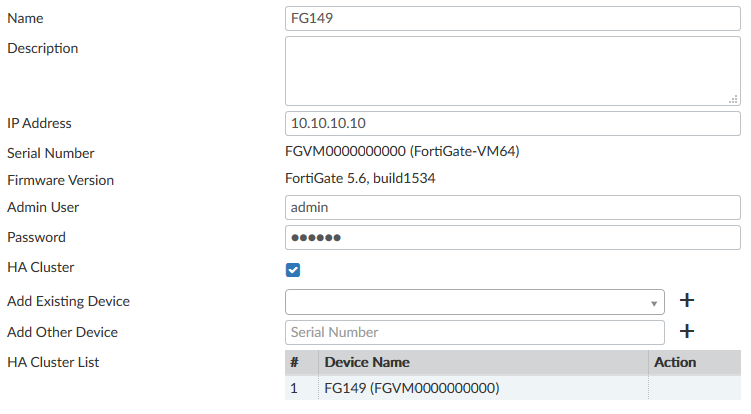Screen dimensions: 751x414
Task: Click the # column header
Action: tap(295, 362)
